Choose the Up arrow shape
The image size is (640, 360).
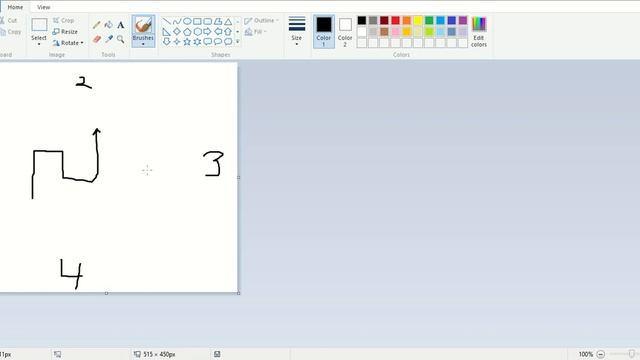pyautogui.click(x=228, y=31)
